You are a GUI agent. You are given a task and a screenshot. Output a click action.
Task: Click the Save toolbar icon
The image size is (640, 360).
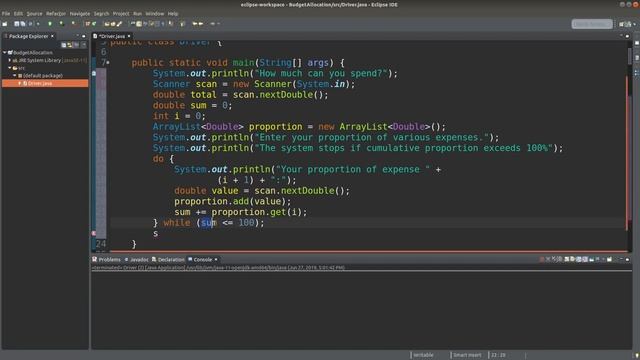(17, 24)
